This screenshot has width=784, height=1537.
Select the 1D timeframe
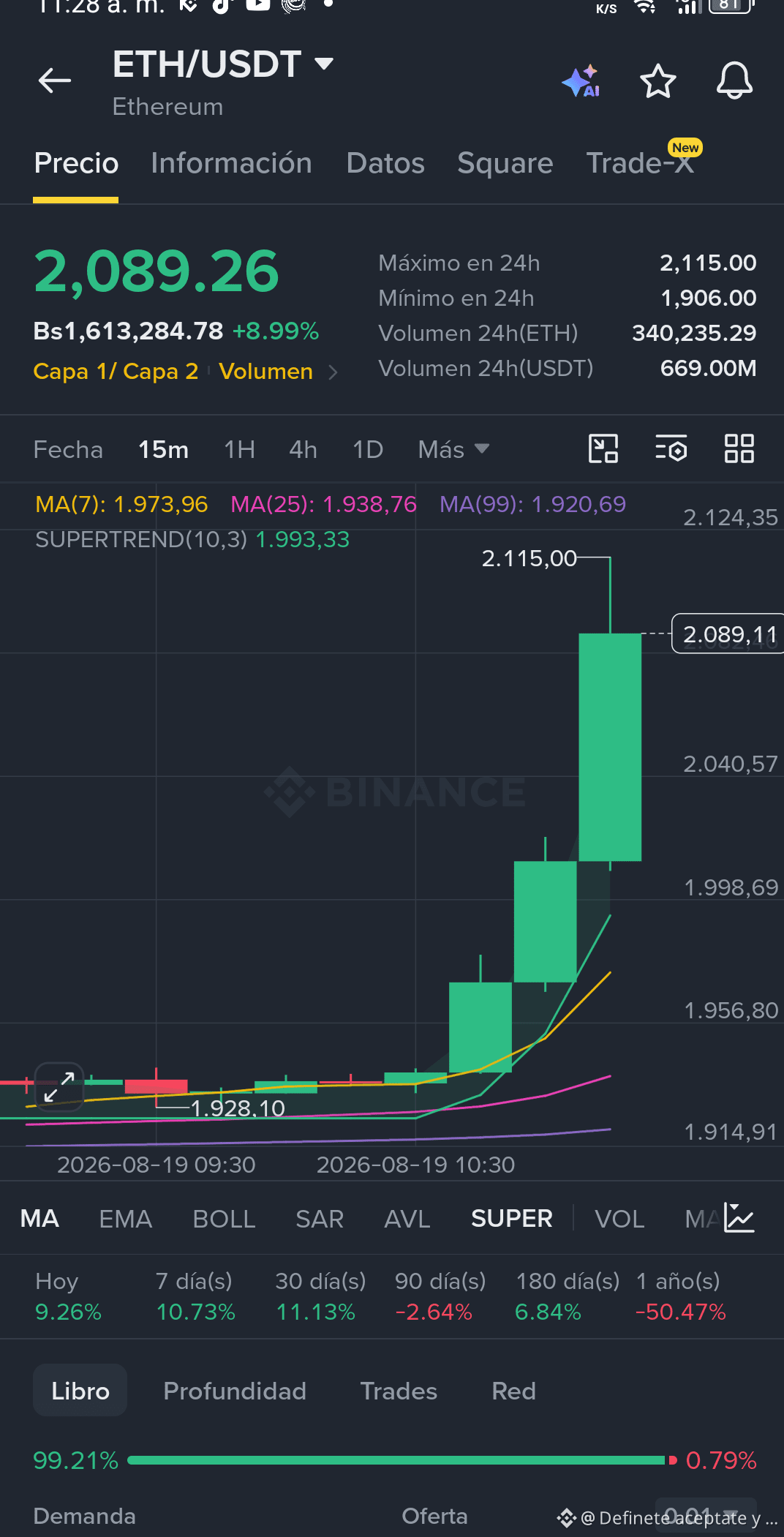(x=368, y=449)
